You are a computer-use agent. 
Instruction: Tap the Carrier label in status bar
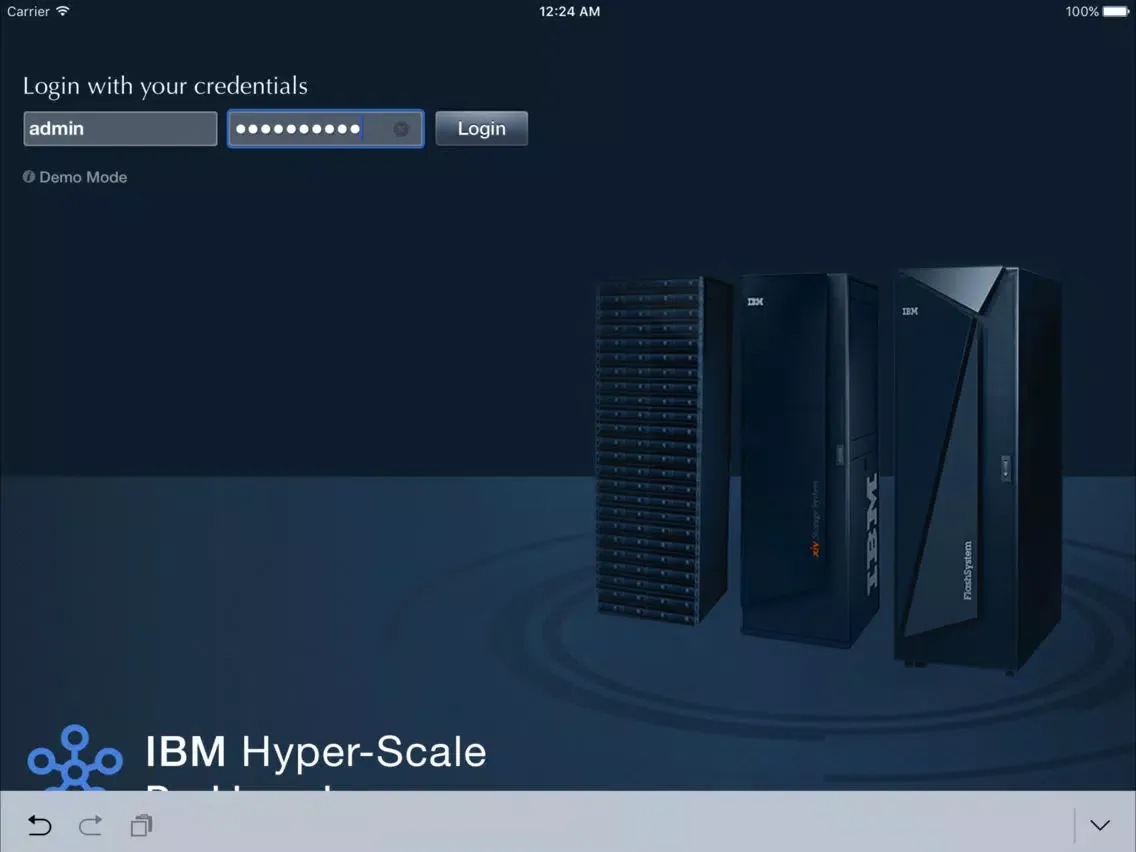pyautogui.click(x=28, y=11)
